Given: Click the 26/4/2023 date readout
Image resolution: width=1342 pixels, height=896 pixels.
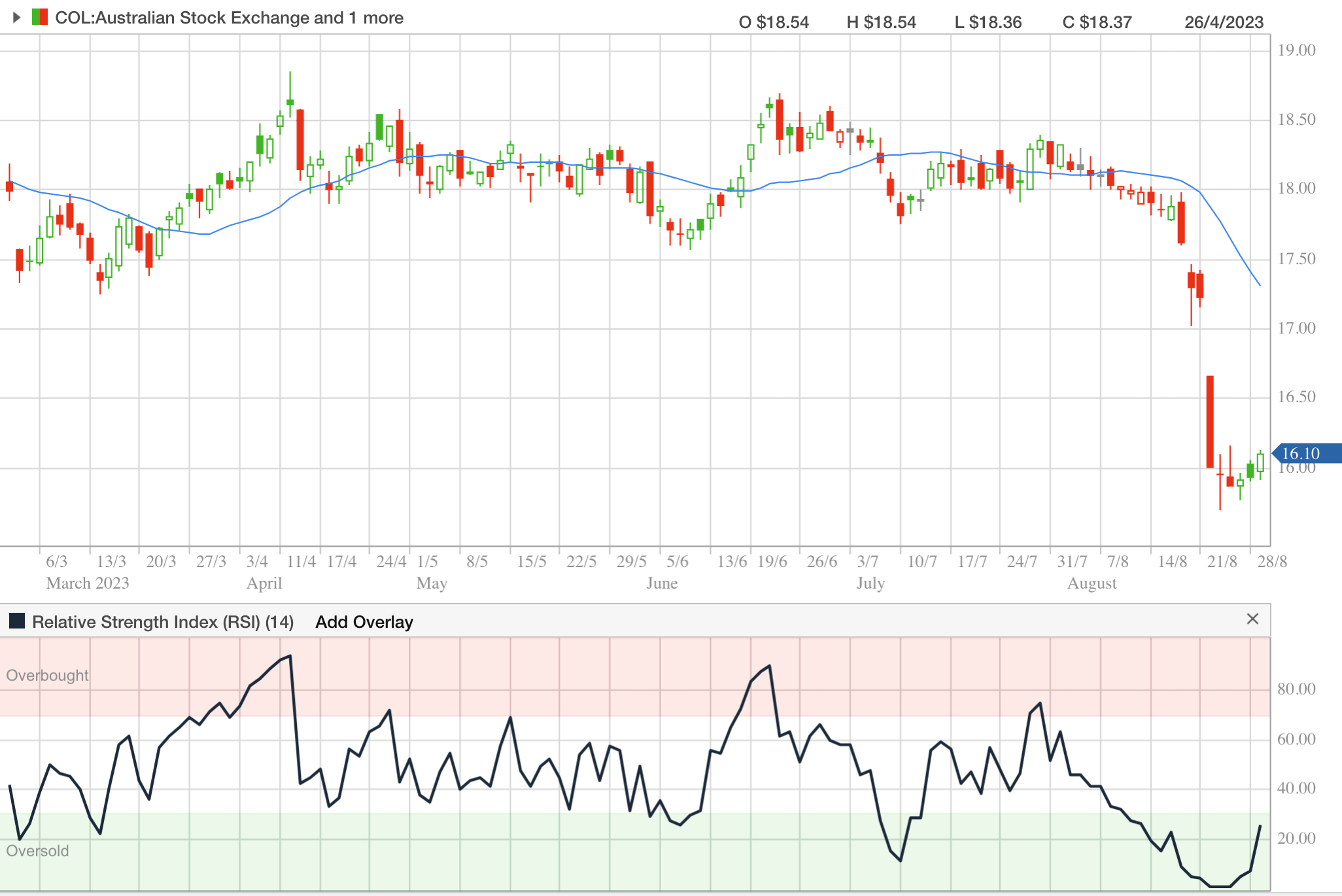Looking at the screenshot, I should [x=1224, y=22].
